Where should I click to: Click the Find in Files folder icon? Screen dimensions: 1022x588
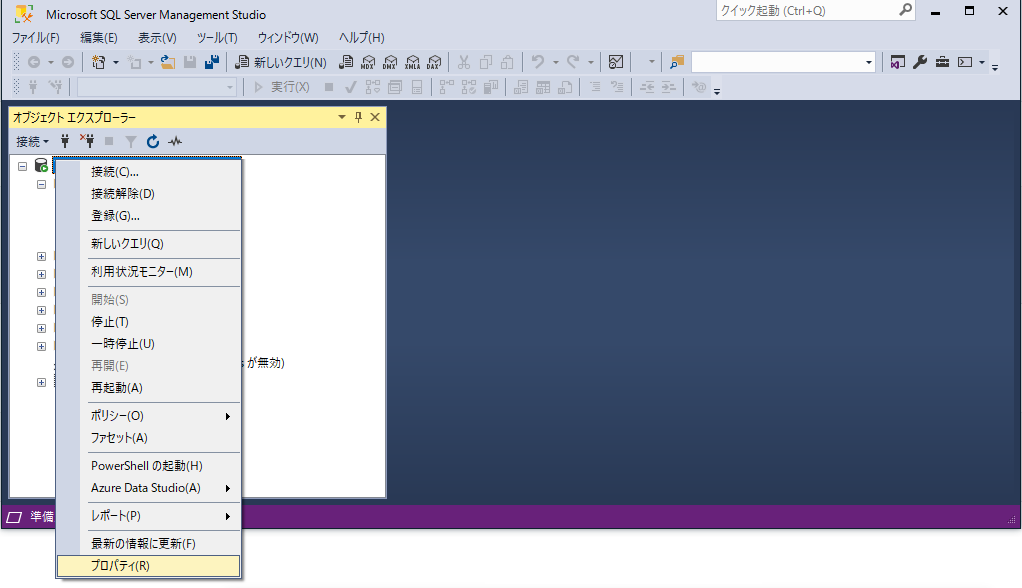click(677, 63)
